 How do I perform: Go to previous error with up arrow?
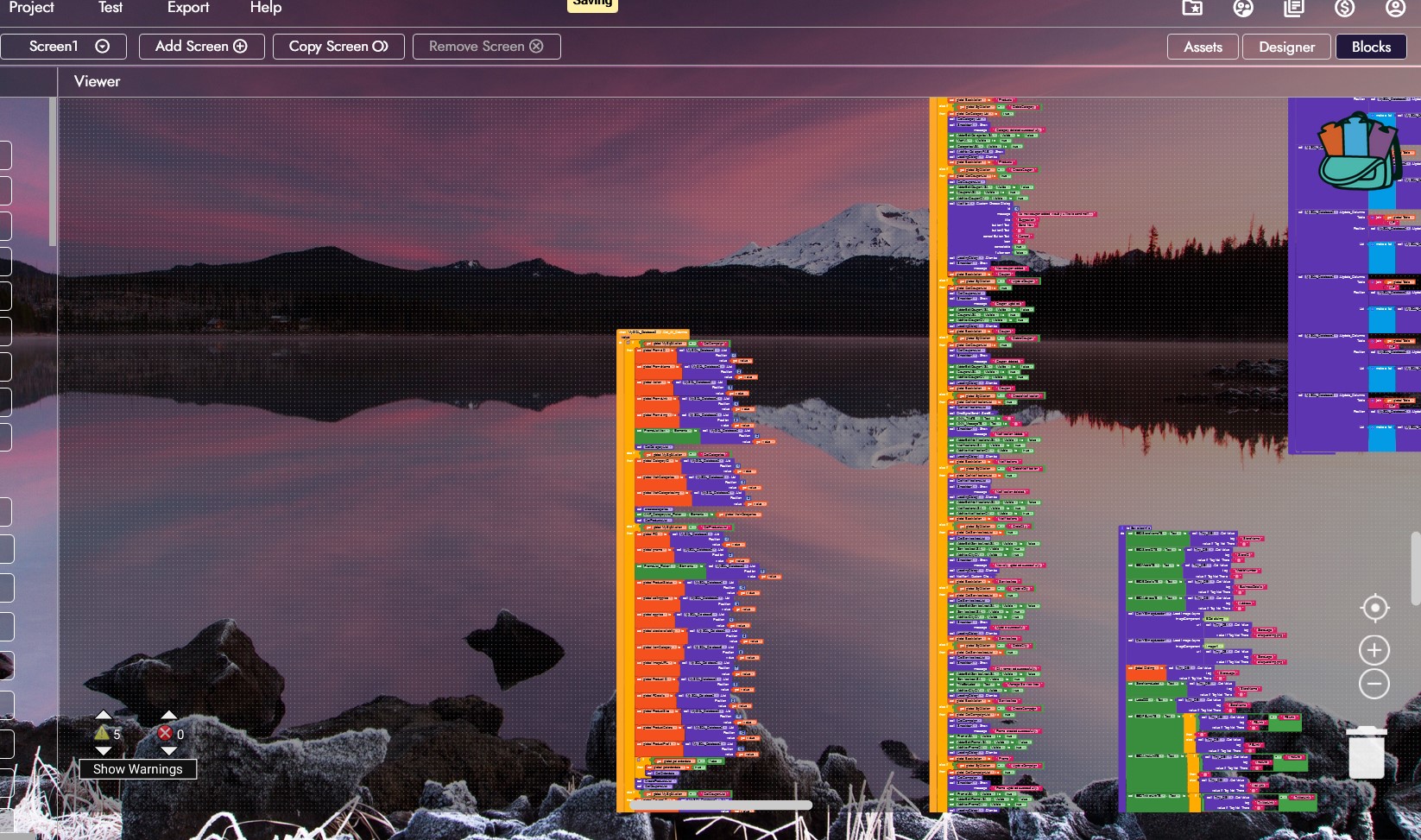[168, 715]
